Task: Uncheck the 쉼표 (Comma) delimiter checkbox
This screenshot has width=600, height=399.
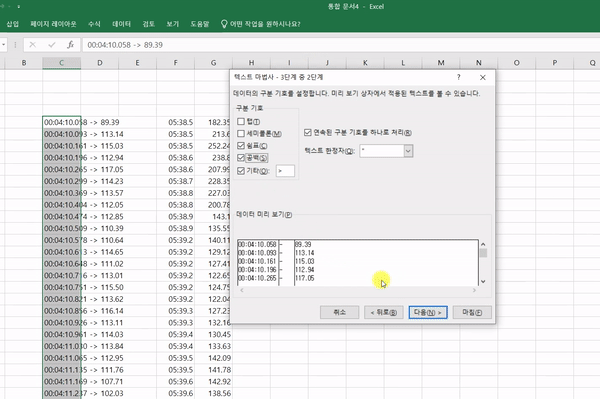Action: pyautogui.click(x=241, y=146)
